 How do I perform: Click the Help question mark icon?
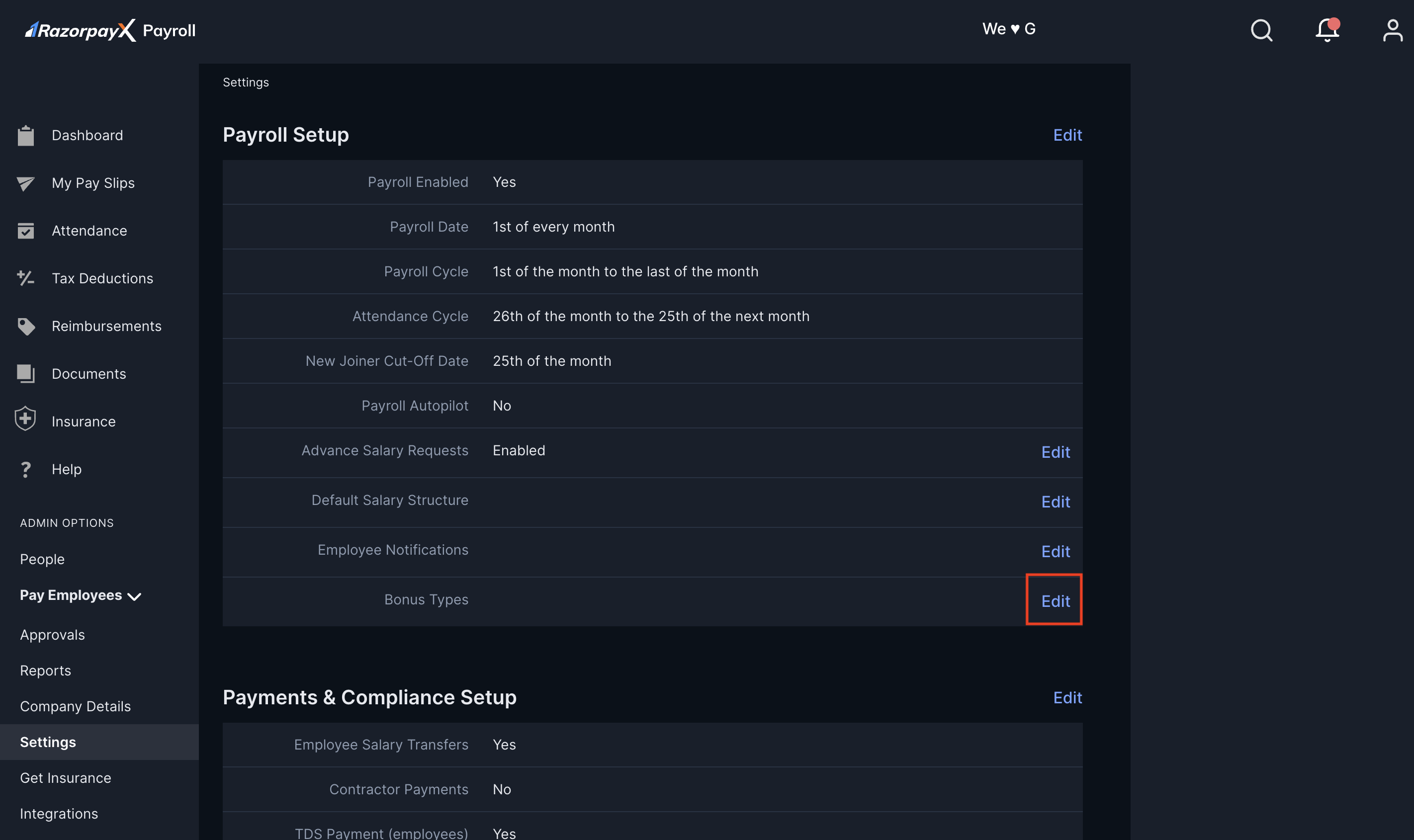tap(25, 469)
